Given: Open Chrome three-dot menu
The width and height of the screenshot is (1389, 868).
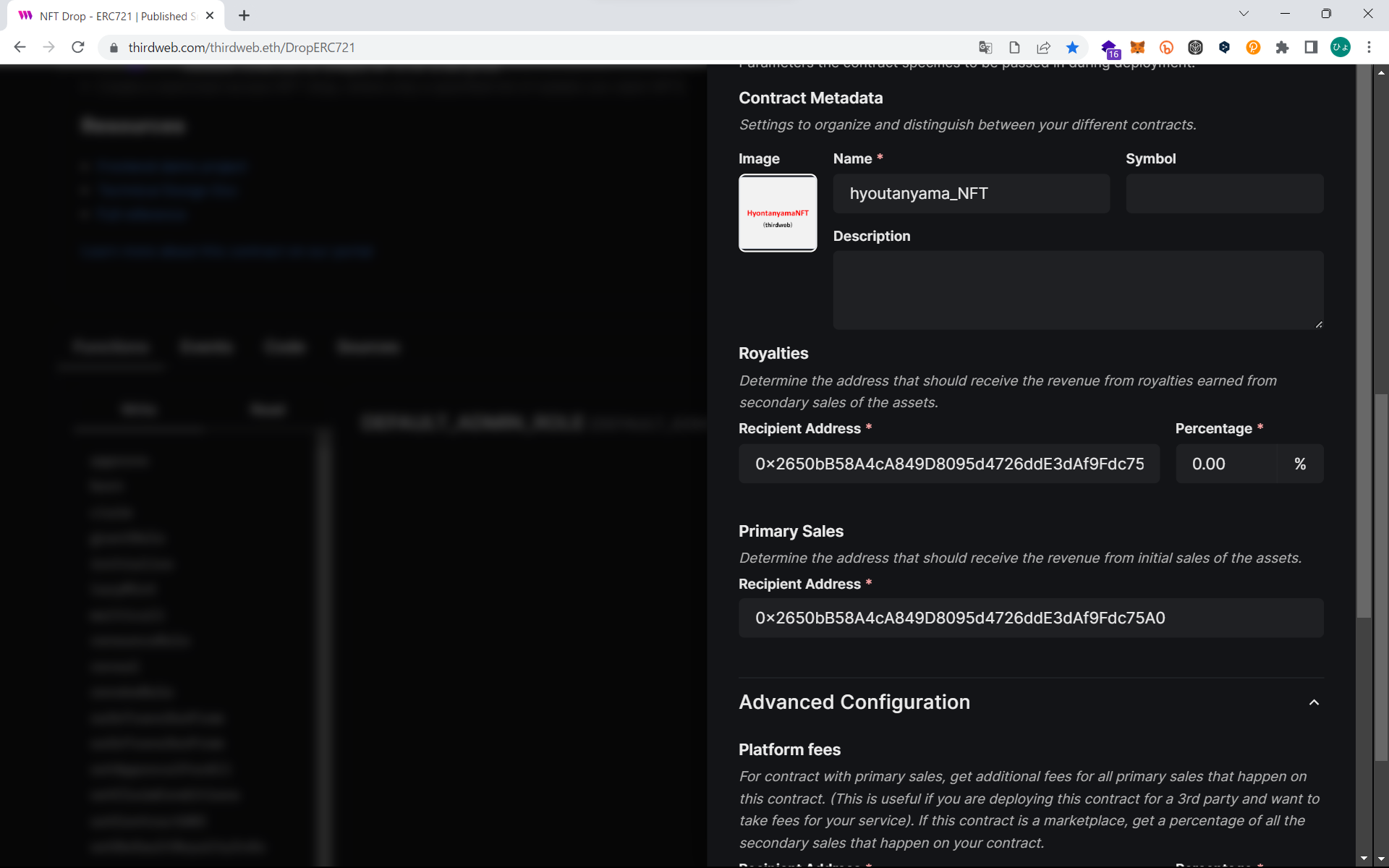Looking at the screenshot, I should coord(1369,48).
